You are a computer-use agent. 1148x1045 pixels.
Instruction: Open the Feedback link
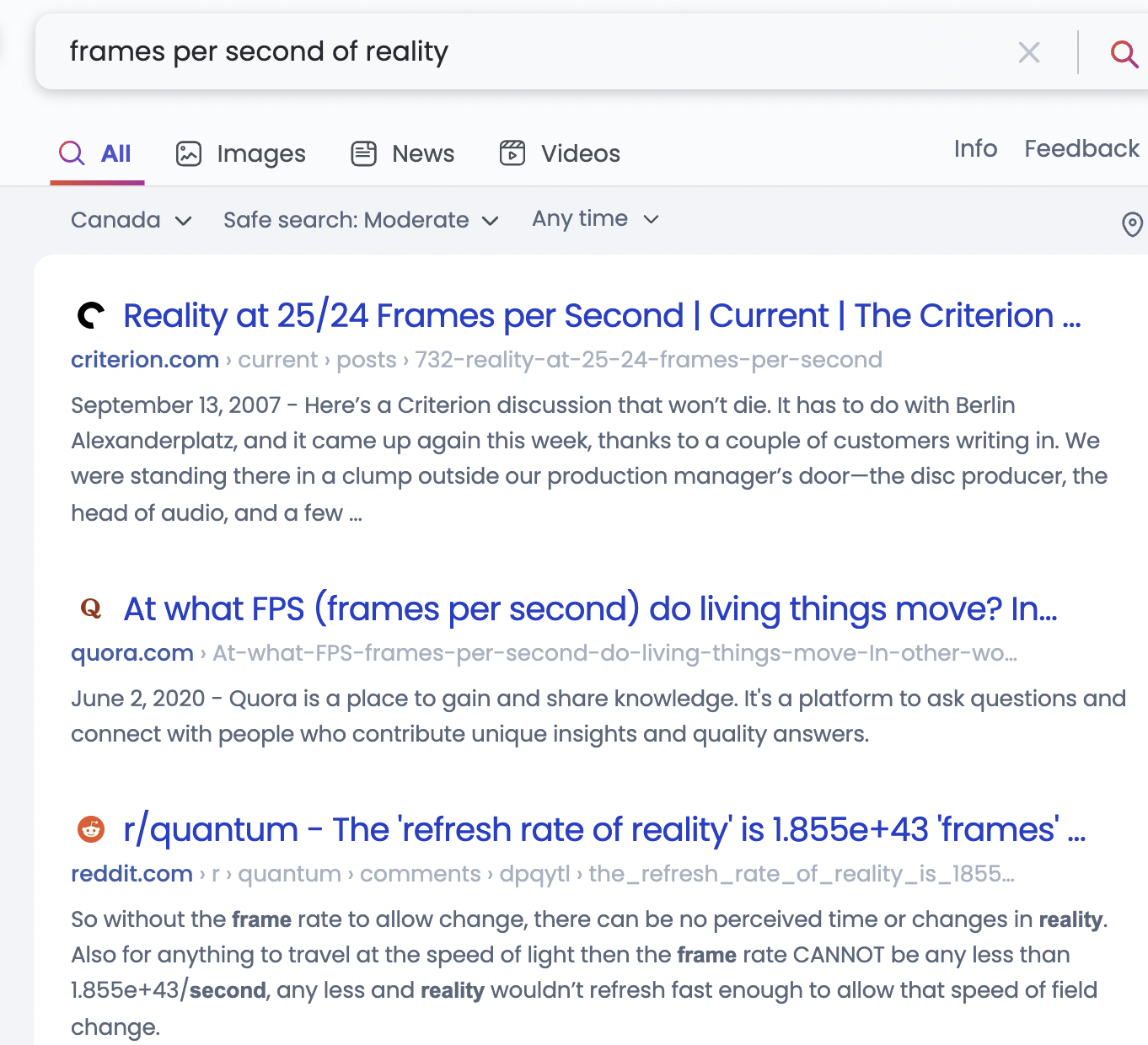point(1081,148)
